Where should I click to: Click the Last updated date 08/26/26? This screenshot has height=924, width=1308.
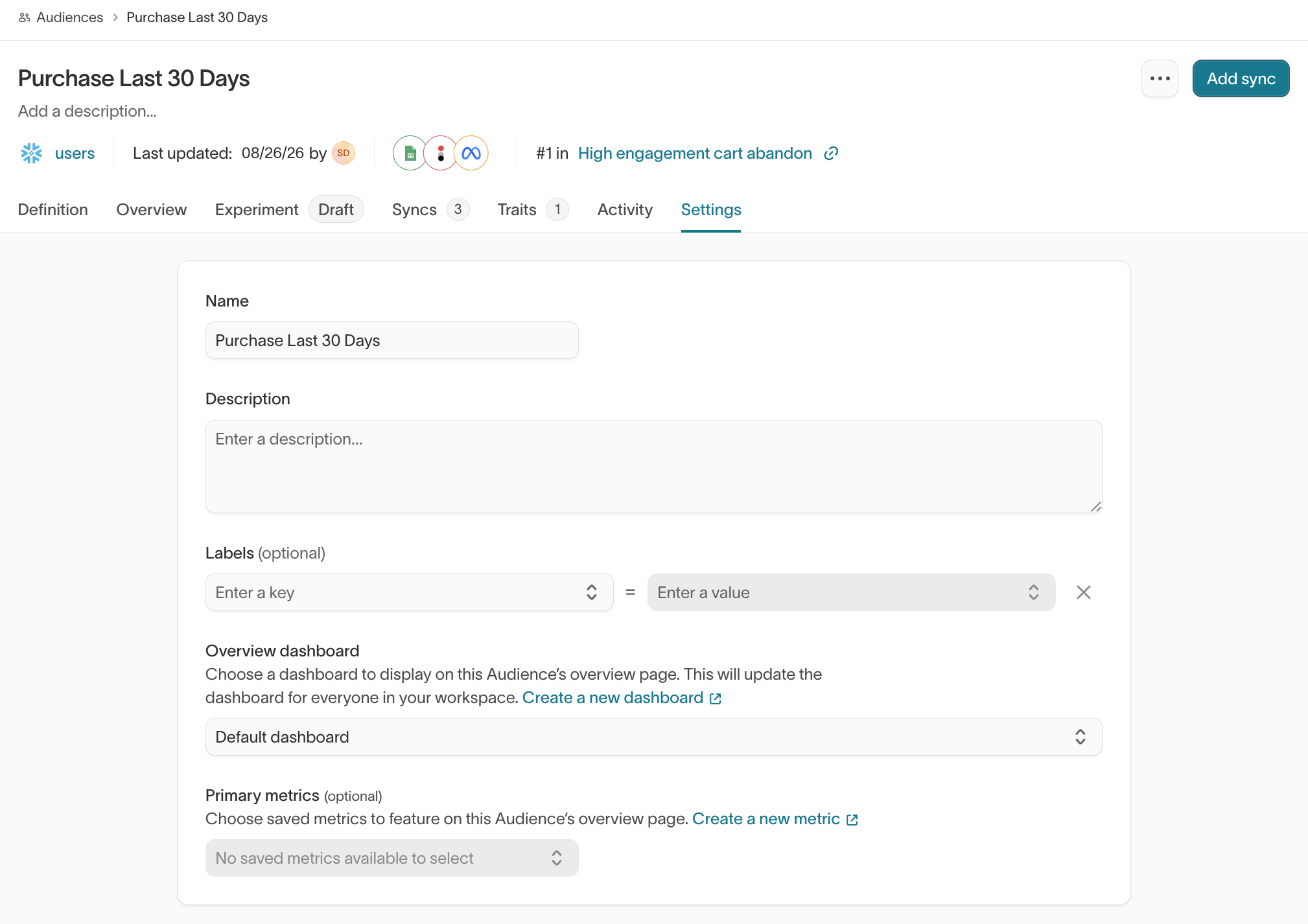[273, 153]
